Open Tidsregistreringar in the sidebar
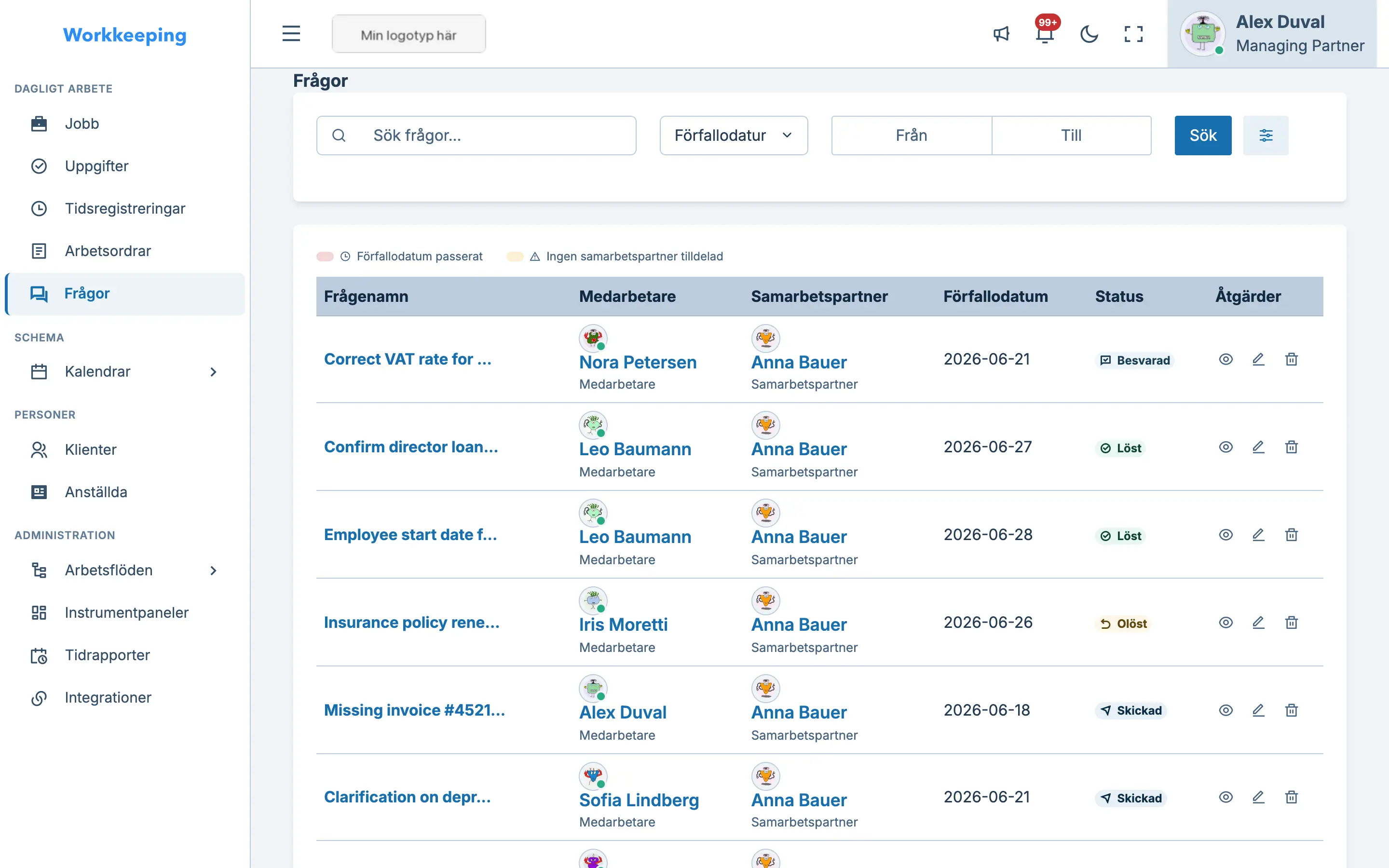Viewport: 1389px width, 868px height. coord(124,208)
